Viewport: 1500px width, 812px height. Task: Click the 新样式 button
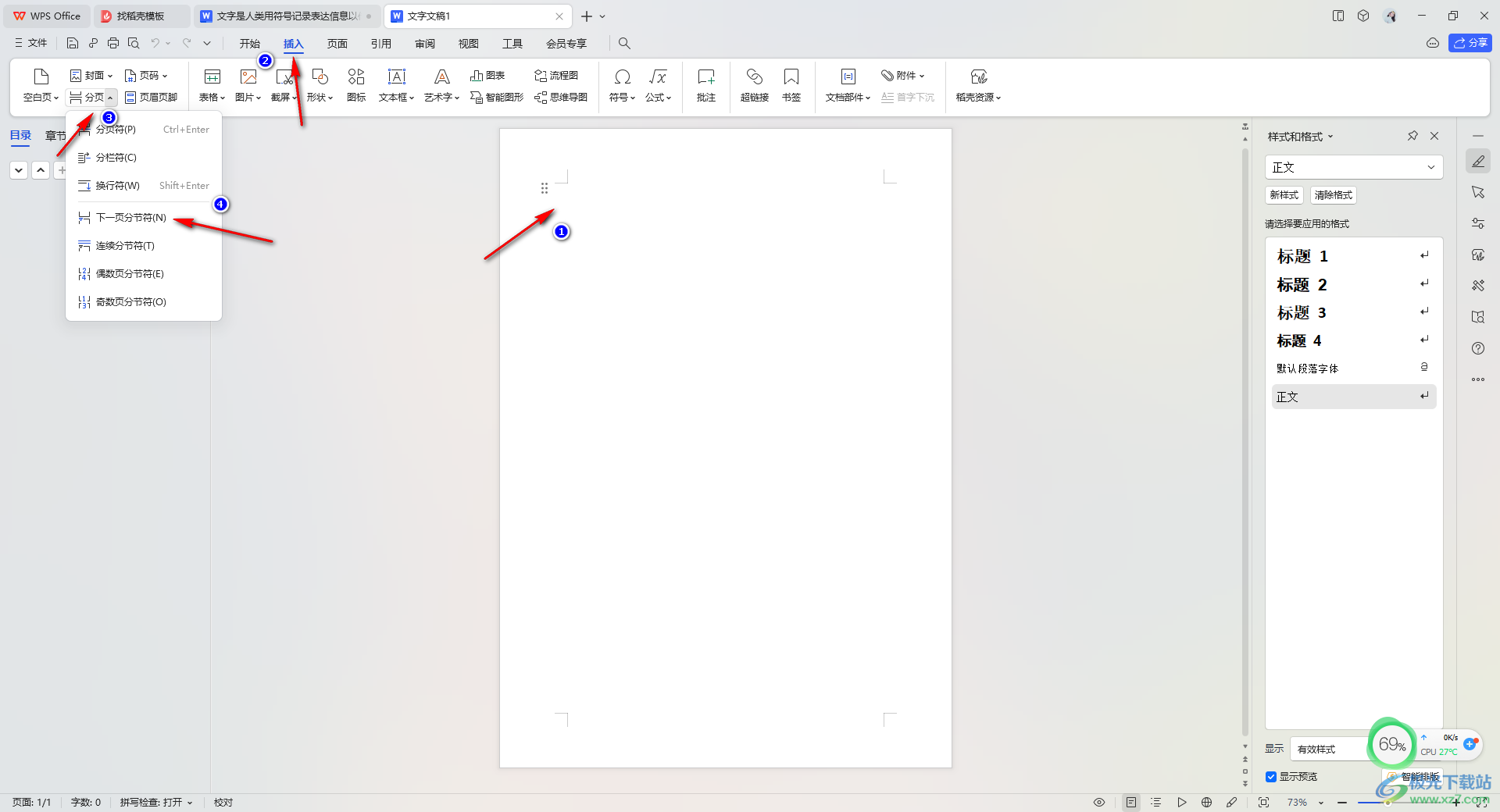[x=1284, y=195]
